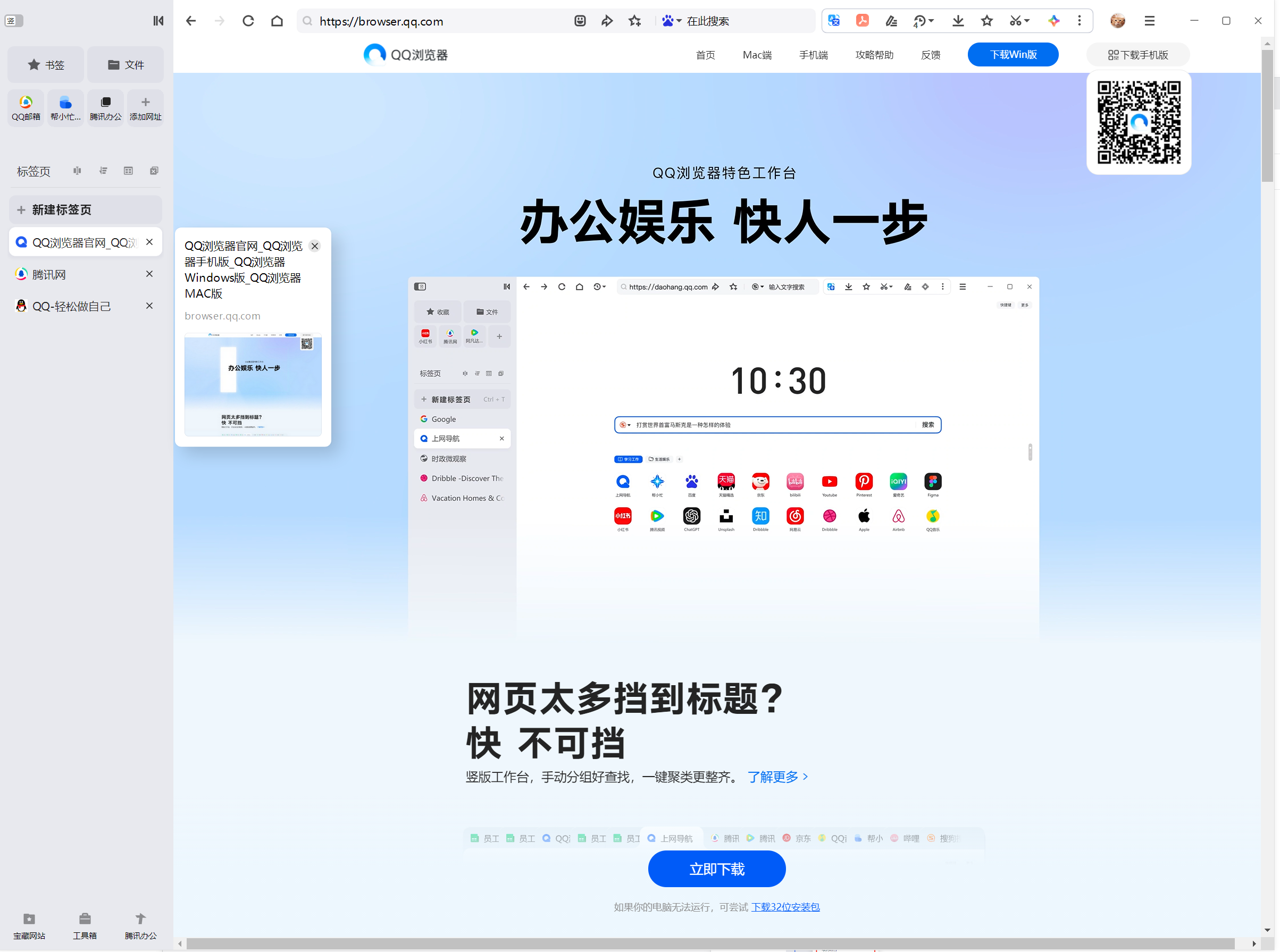Select Mac版 navigation tab
This screenshot has height=952, width=1280.
tap(756, 54)
